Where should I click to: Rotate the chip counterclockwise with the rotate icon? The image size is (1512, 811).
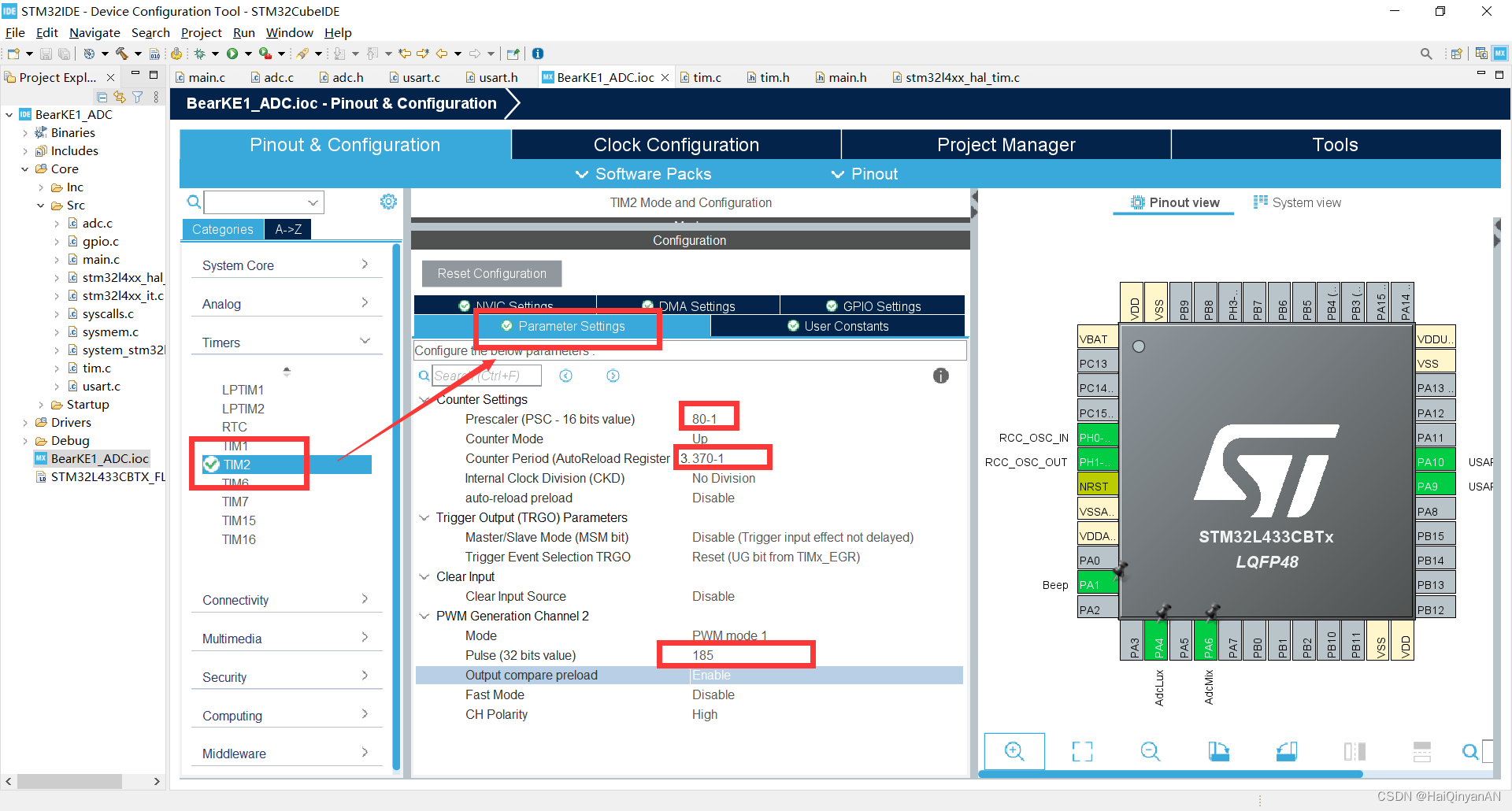1287,751
